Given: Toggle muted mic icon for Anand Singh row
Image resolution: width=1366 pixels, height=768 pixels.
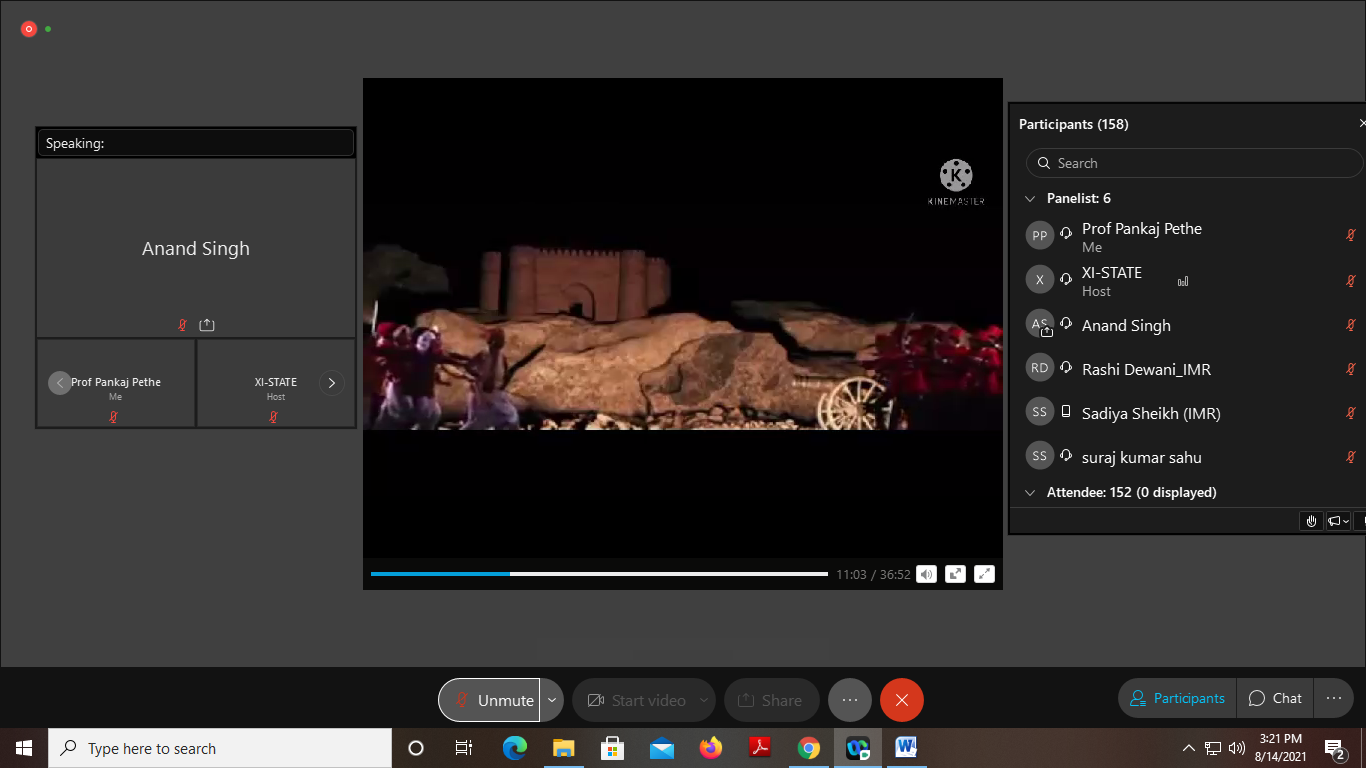Looking at the screenshot, I should click(1351, 325).
